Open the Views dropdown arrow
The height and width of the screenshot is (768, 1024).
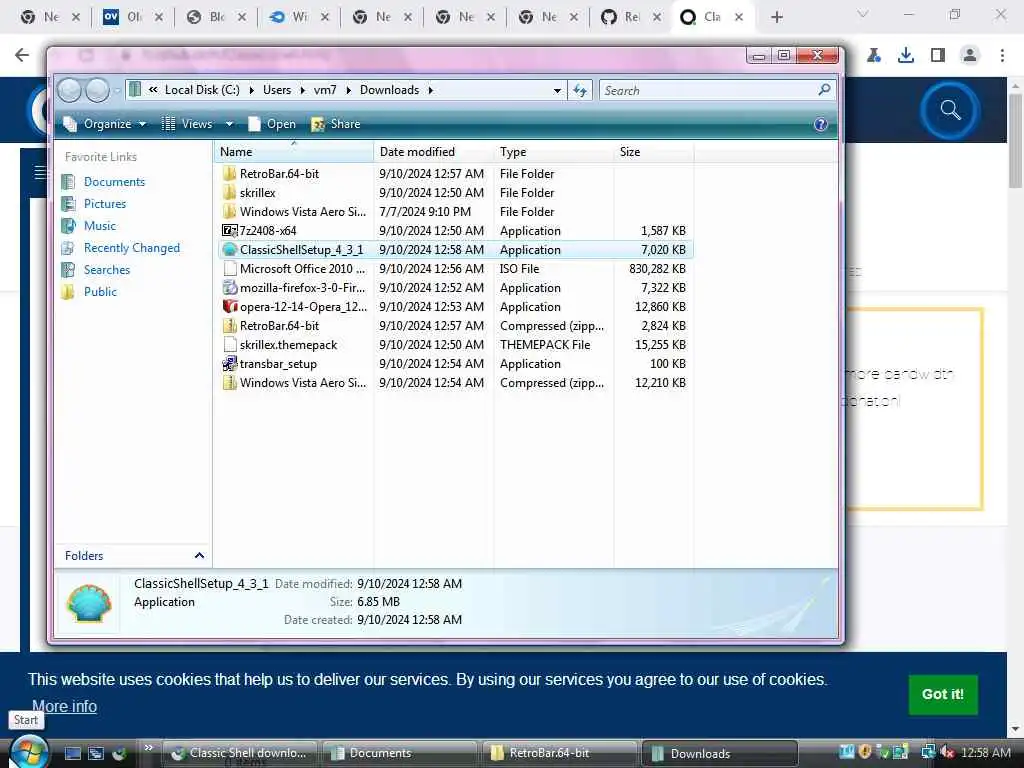coord(229,123)
